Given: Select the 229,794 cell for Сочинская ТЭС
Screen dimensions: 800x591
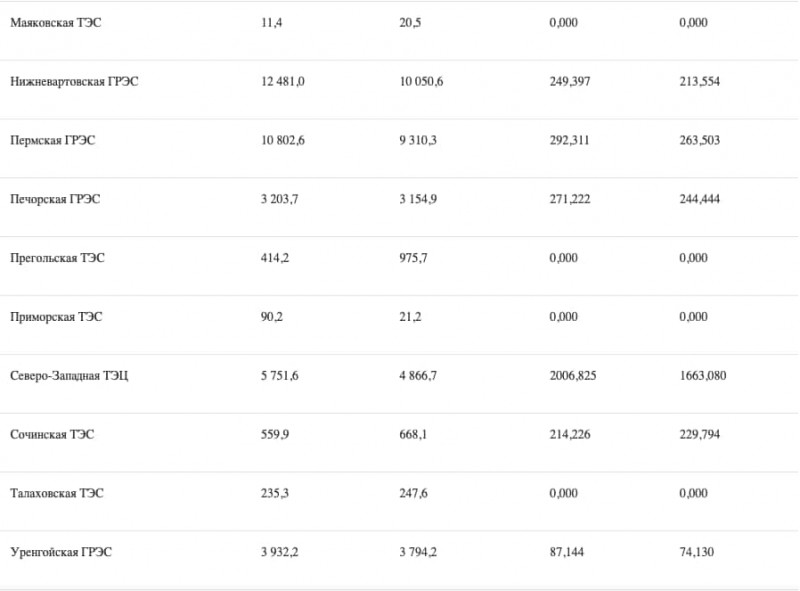Looking at the screenshot, I should point(699,435).
